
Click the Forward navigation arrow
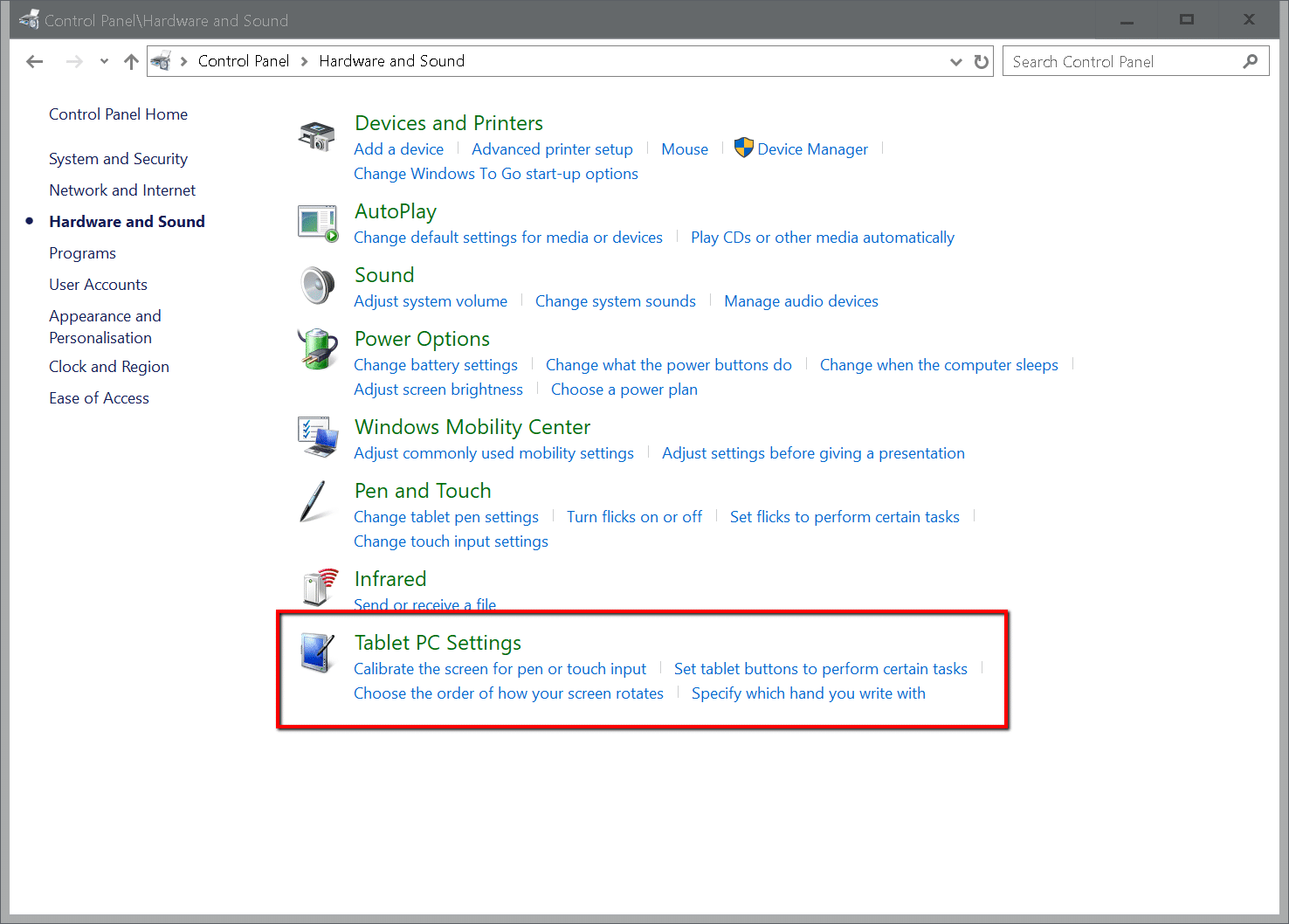(74, 61)
